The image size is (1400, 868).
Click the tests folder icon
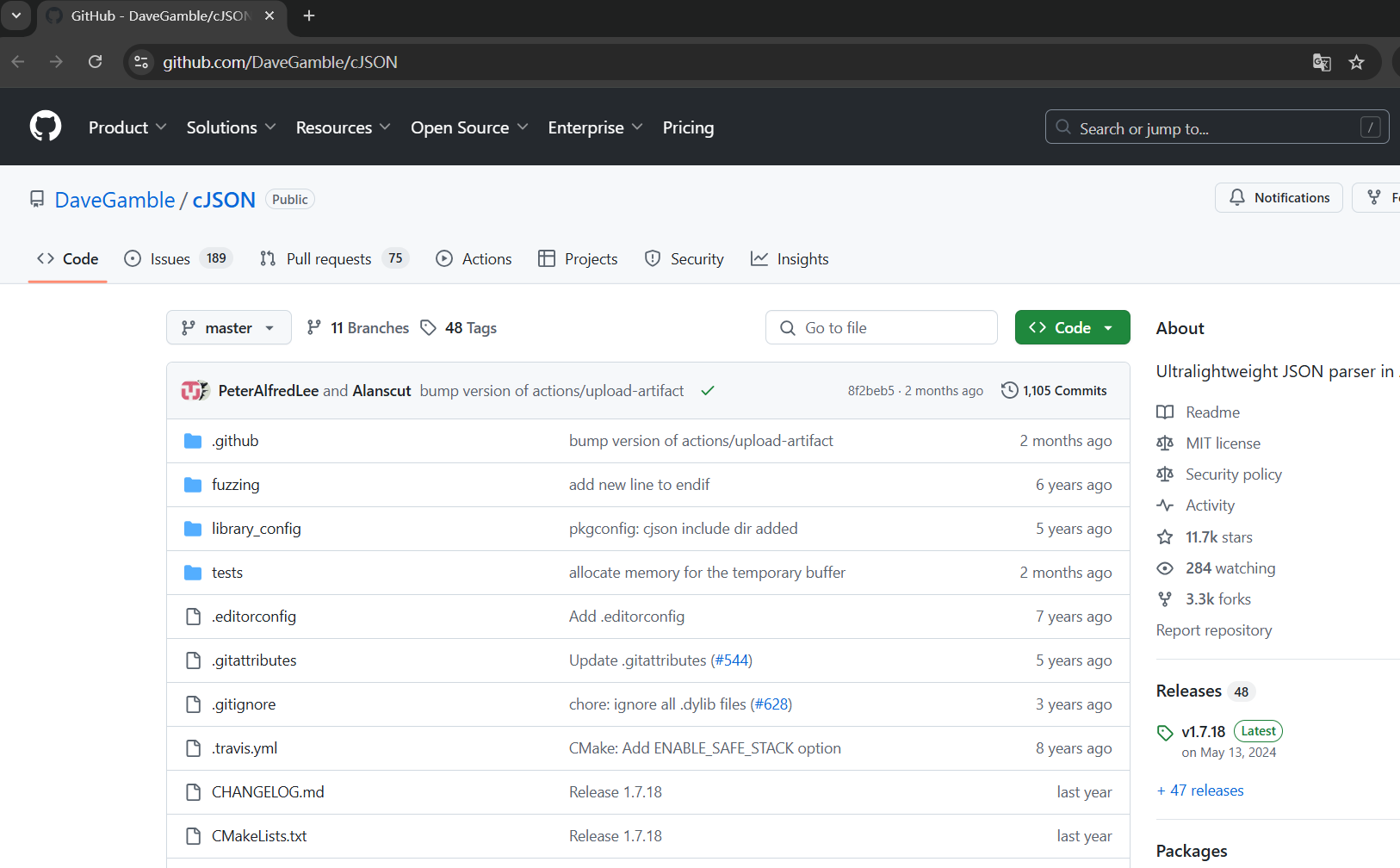(x=193, y=573)
